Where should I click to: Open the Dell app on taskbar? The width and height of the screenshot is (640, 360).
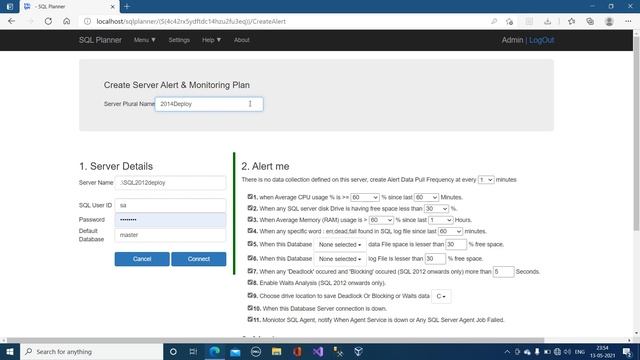pyautogui.click(x=256, y=351)
